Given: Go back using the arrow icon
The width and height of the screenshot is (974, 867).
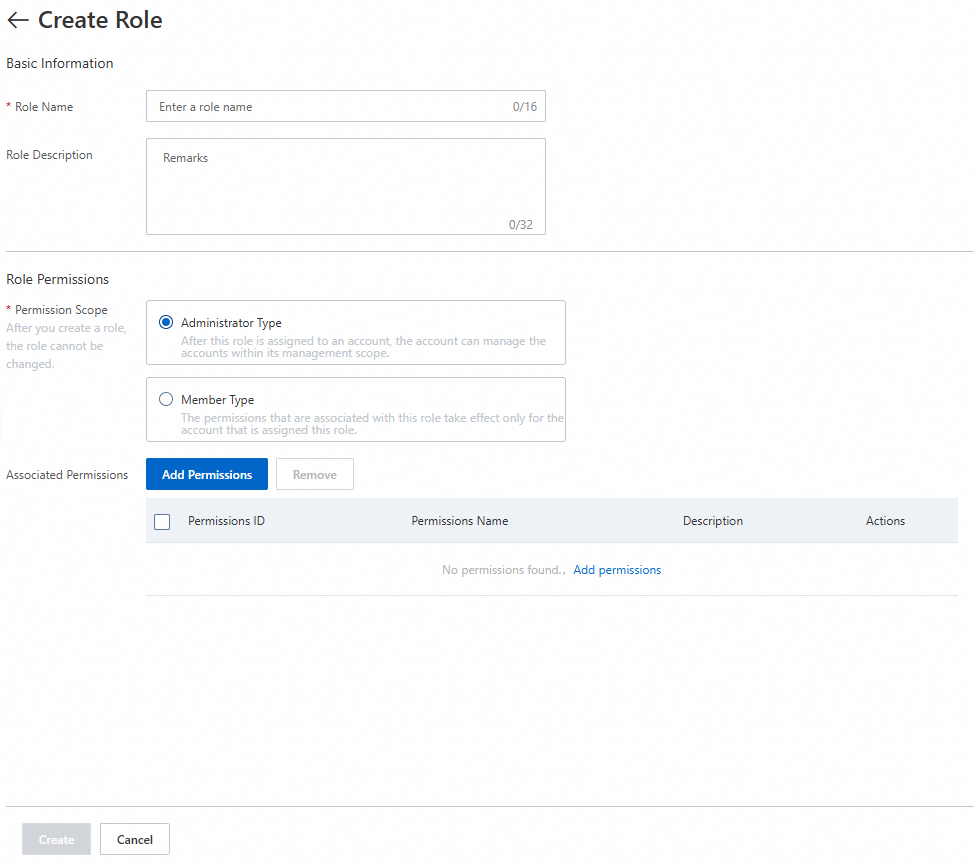Looking at the screenshot, I should click(x=18, y=20).
